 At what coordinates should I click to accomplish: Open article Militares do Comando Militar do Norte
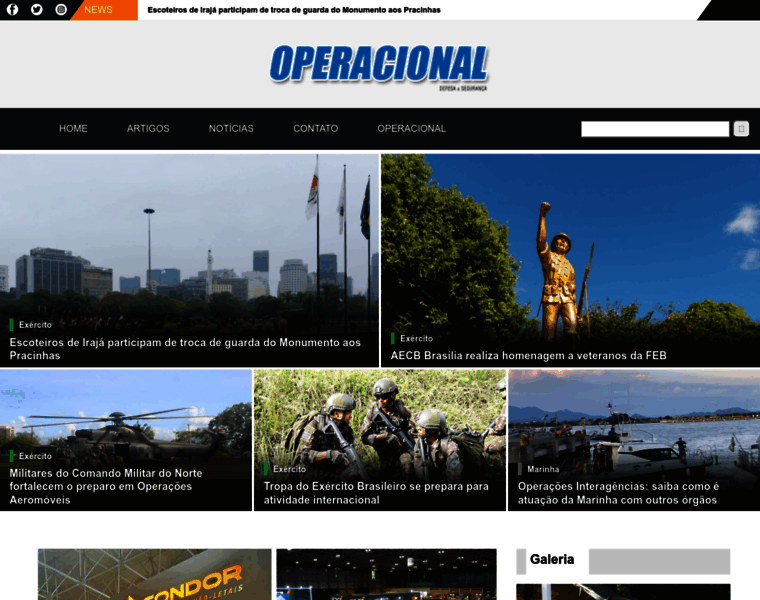(x=106, y=487)
